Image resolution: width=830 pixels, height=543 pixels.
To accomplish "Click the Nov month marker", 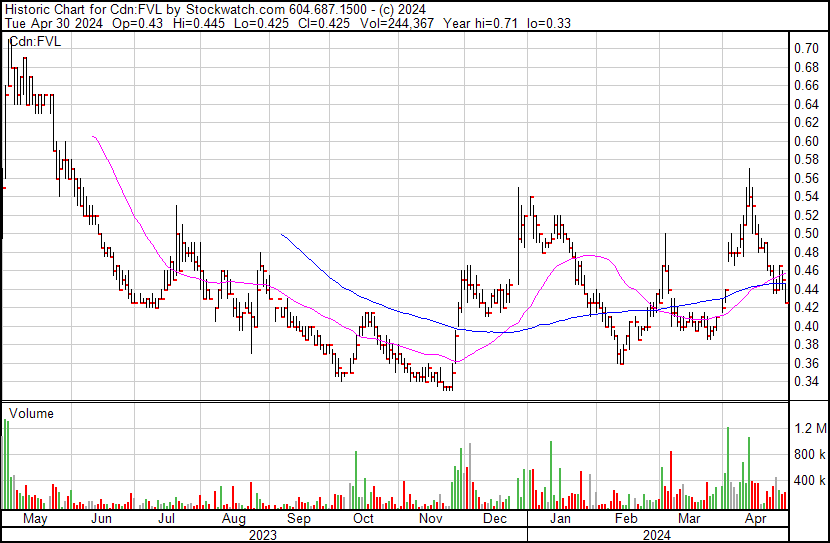I will [x=430, y=520].
